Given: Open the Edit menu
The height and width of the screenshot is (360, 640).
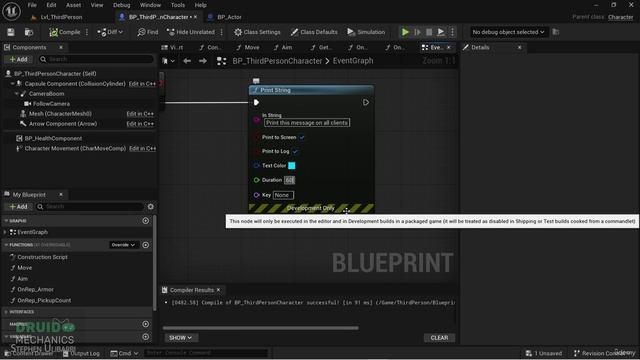Looking at the screenshot, I should click(51, 5).
